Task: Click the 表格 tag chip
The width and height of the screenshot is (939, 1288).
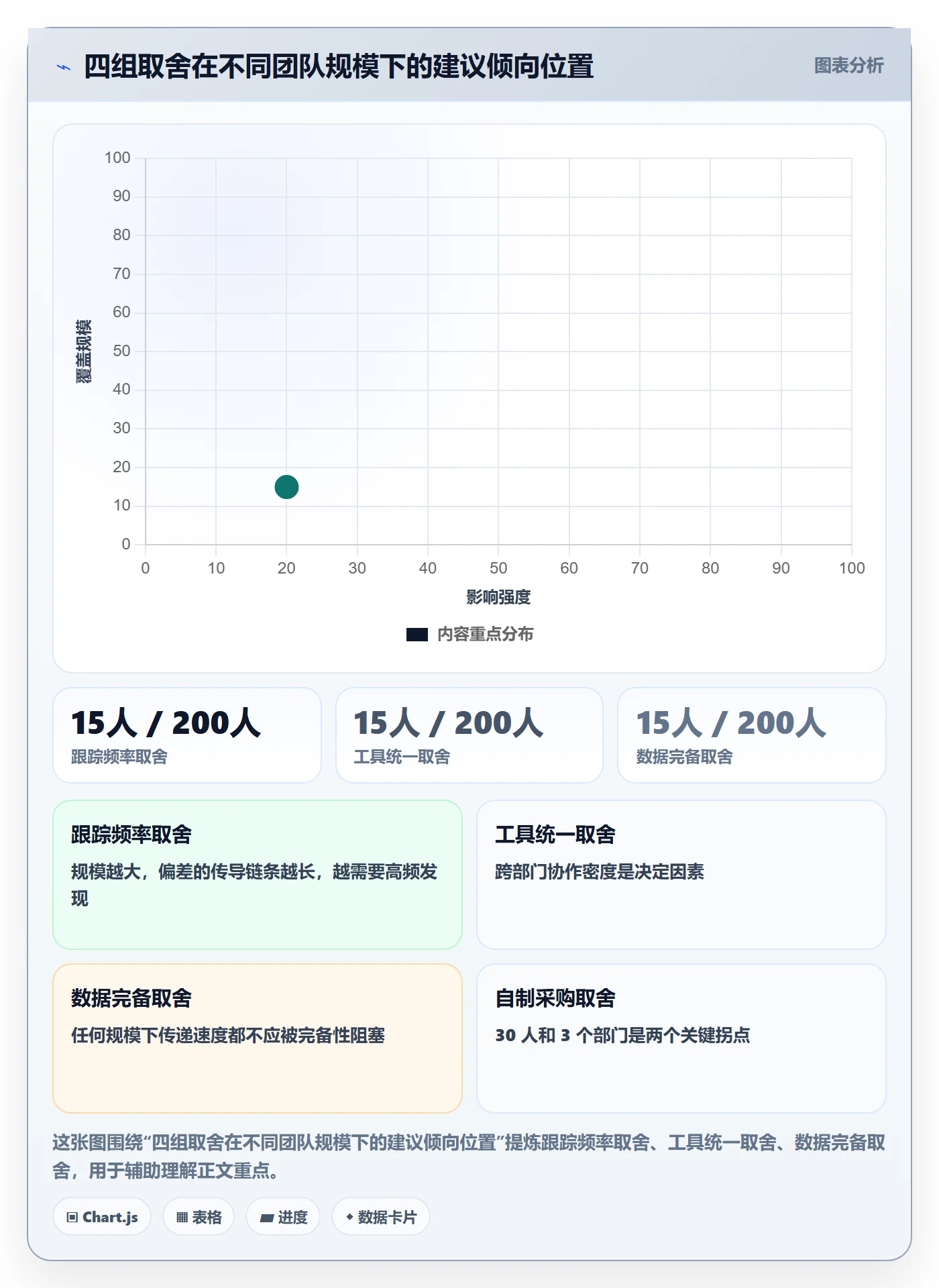Action: [199, 1217]
